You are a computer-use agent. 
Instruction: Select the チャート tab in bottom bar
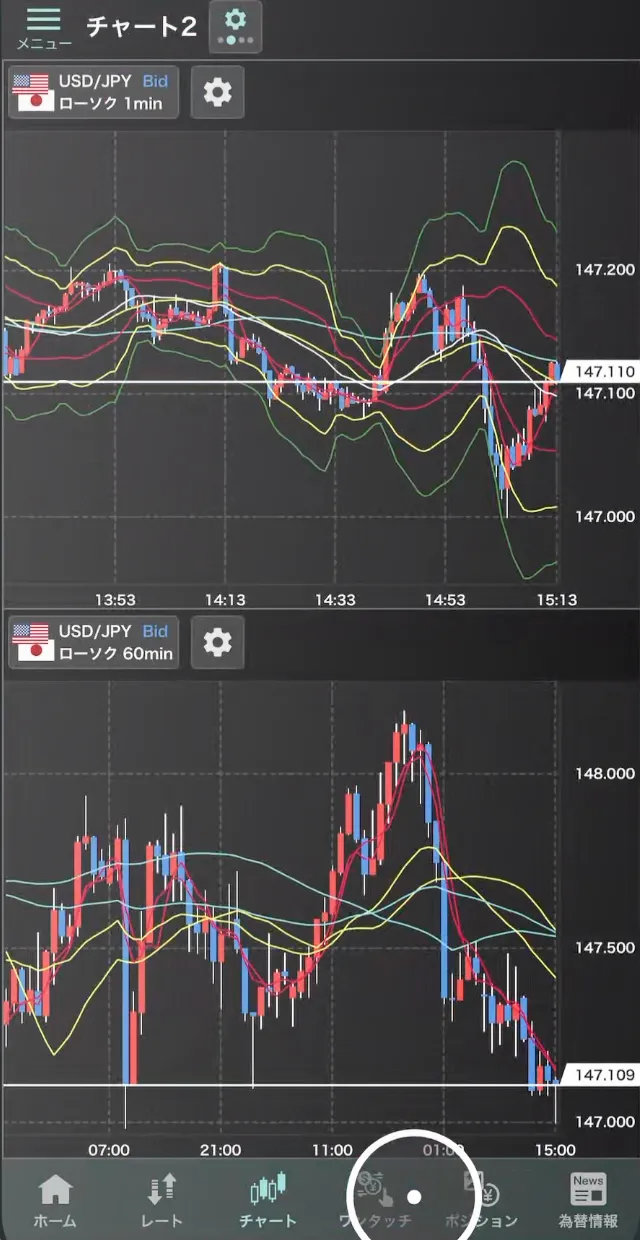(x=268, y=1200)
